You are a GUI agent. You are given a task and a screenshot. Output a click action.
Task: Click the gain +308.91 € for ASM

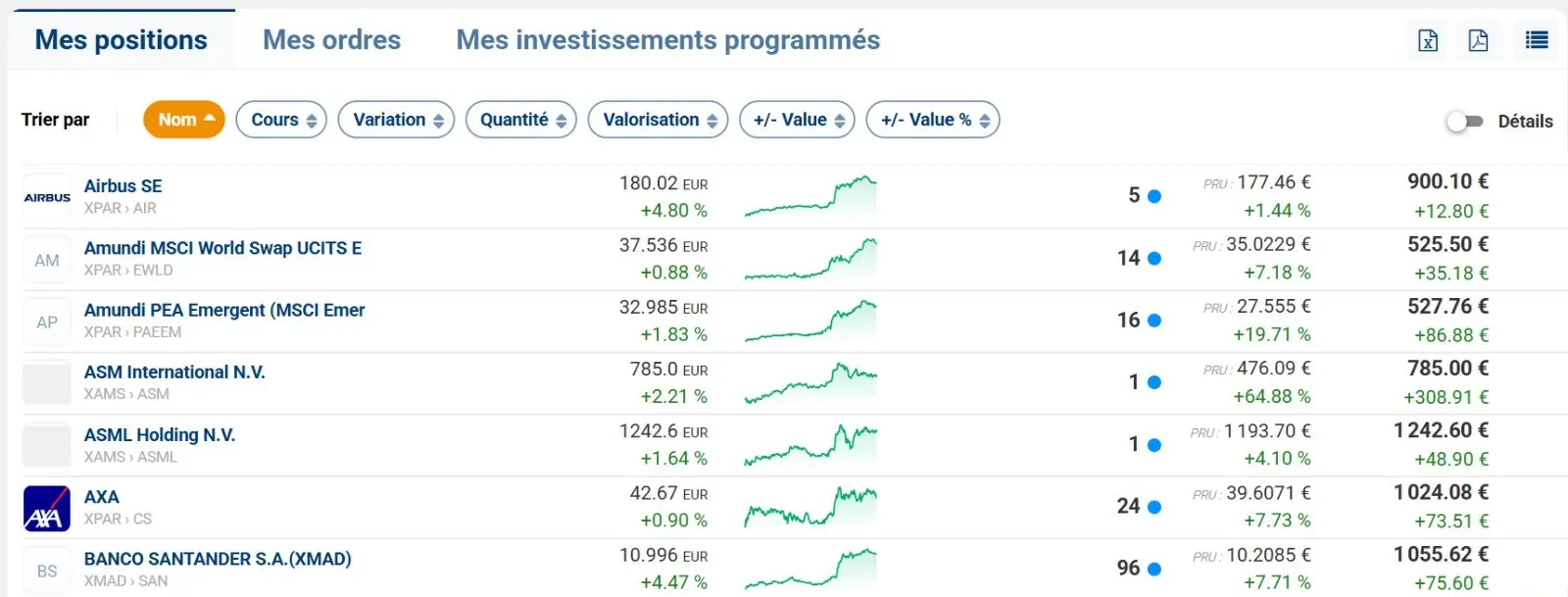(1446, 397)
